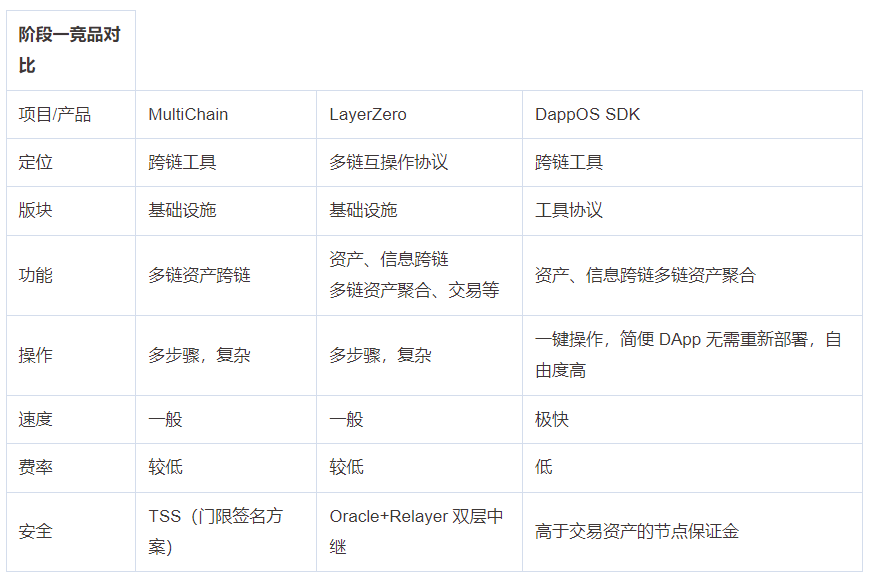Click the '速度' row label
872x578 pixels.
coord(35,419)
